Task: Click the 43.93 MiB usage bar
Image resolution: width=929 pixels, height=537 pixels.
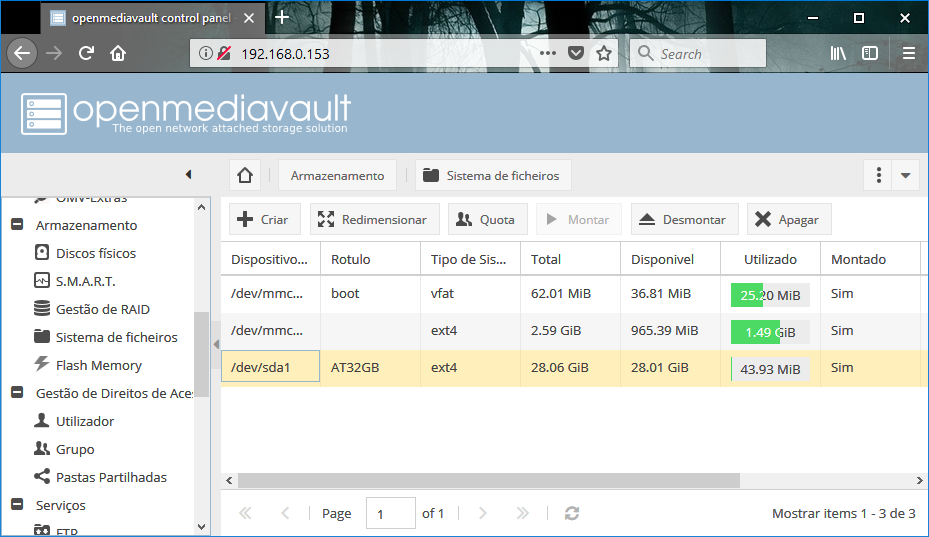Action: tap(770, 369)
